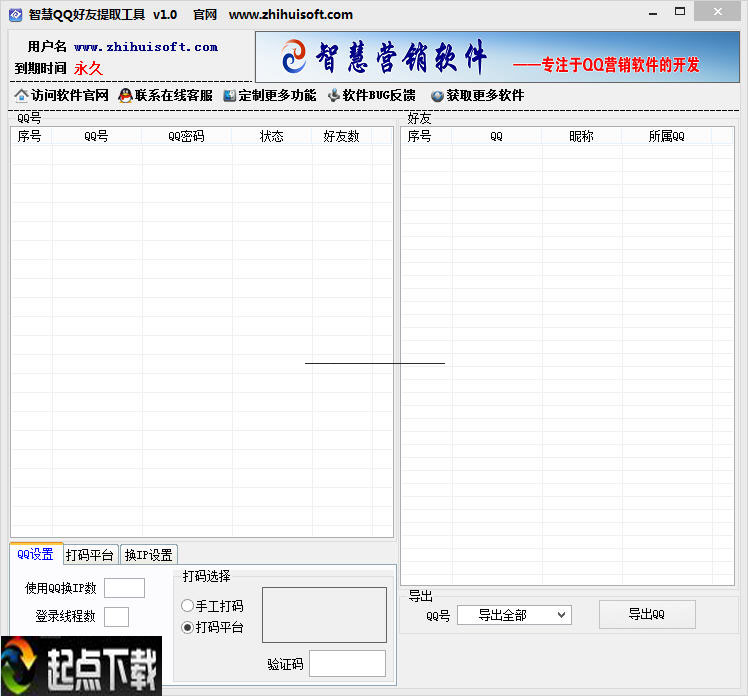
Task: Click the house icon for visiting software website
Action: click(x=21, y=96)
